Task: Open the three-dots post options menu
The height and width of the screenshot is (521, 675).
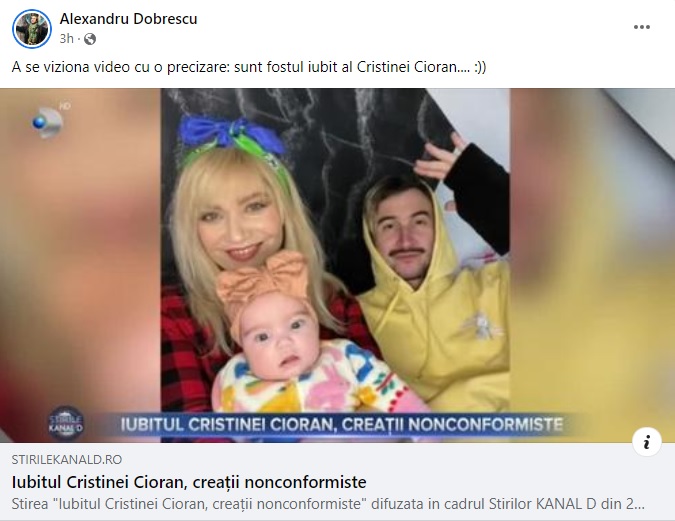Action: 641,27
